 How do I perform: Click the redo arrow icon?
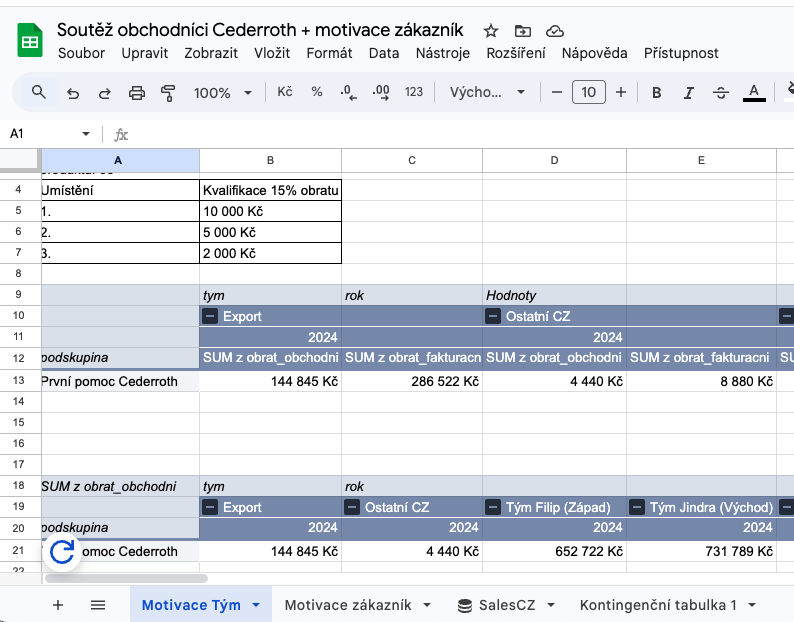[x=104, y=93]
